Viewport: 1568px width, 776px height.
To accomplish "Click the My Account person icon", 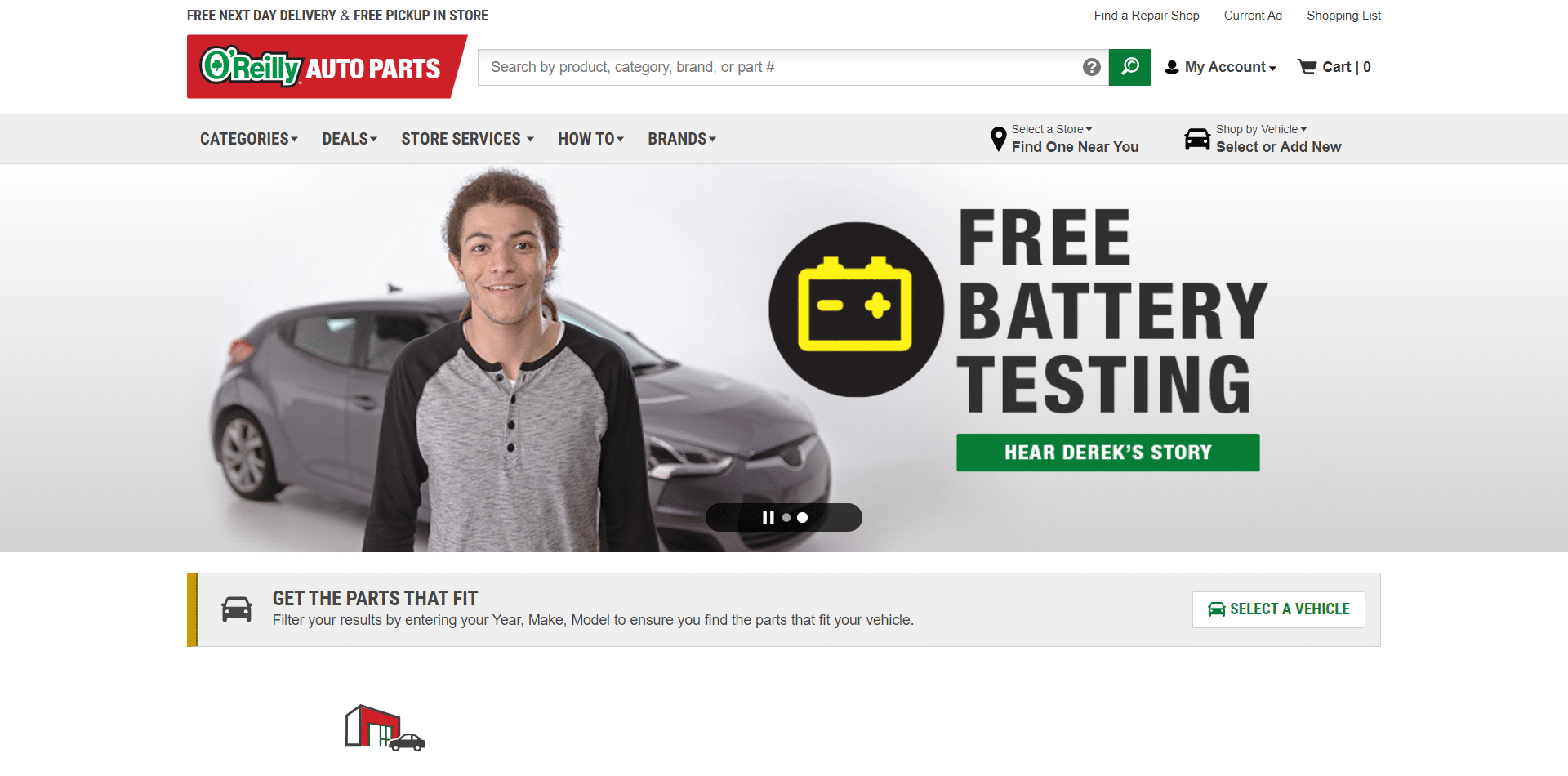I will click(x=1172, y=67).
